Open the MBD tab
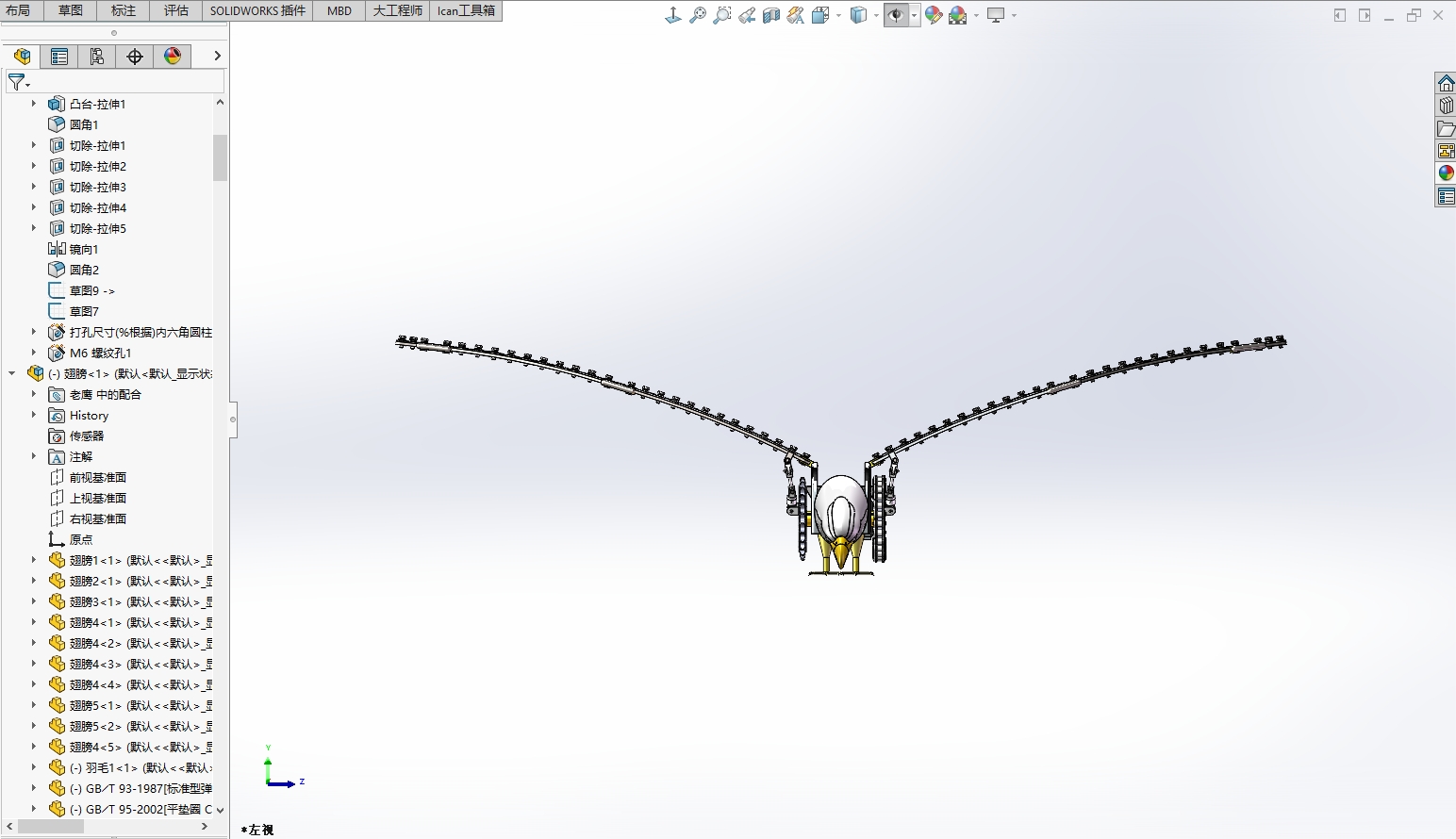 tap(339, 10)
